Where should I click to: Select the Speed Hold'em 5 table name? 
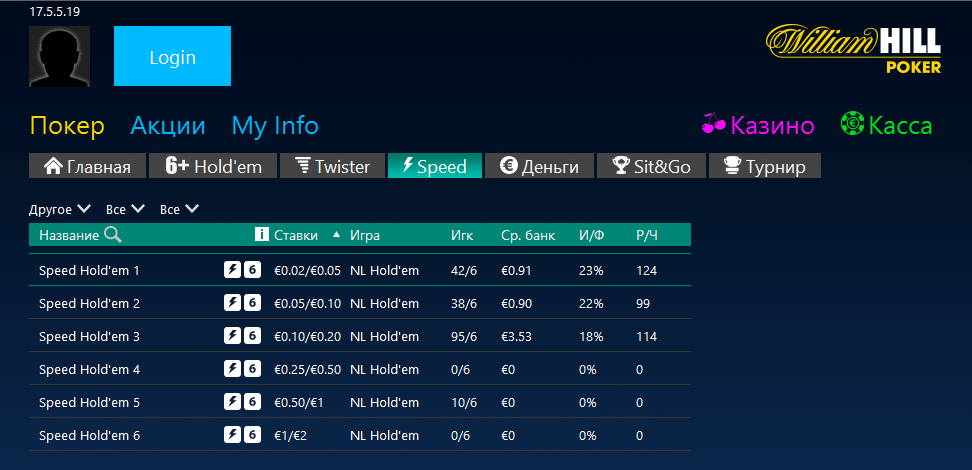coord(89,402)
